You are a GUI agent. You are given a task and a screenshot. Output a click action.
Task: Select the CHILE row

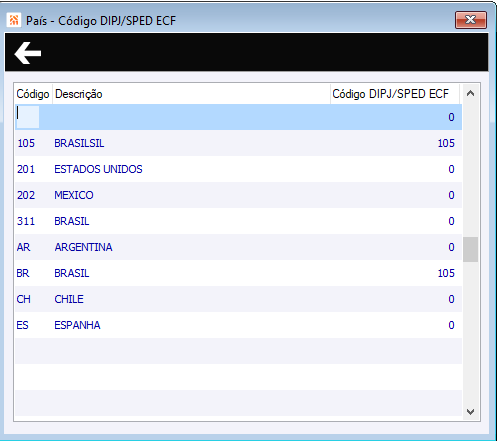238,299
